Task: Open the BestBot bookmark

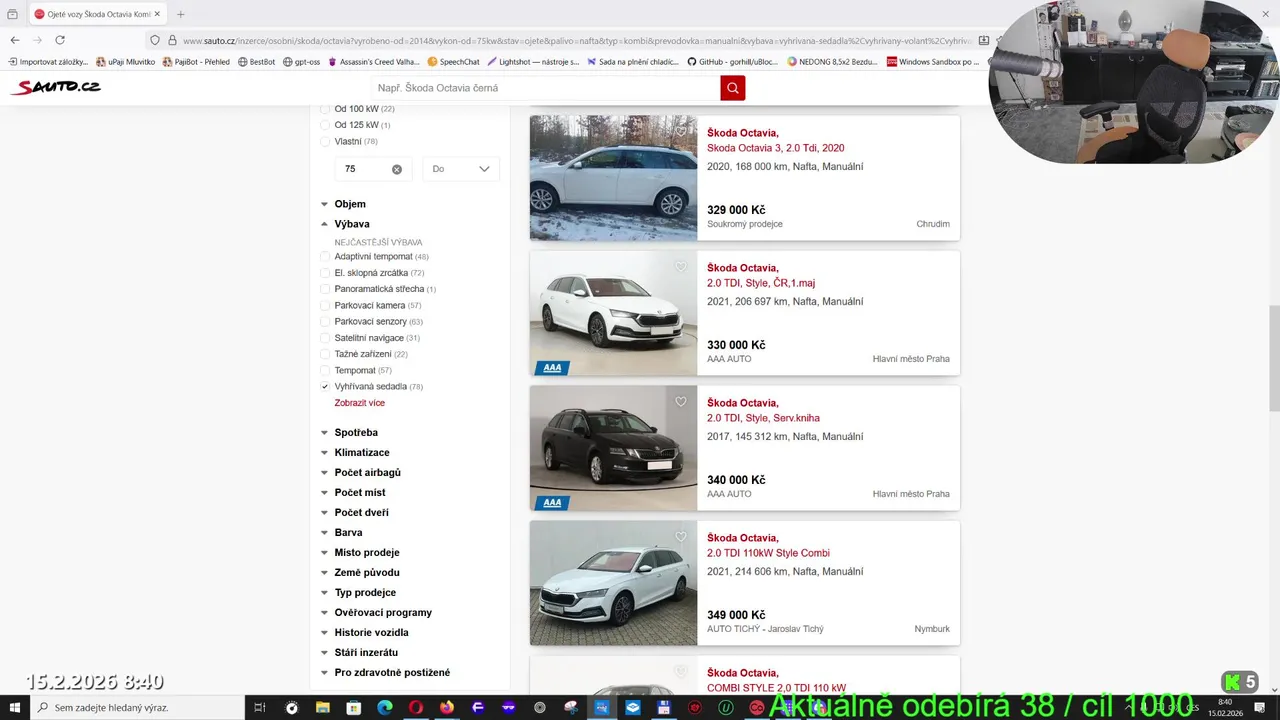Action: pyautogui.click(x=256, y=62)
